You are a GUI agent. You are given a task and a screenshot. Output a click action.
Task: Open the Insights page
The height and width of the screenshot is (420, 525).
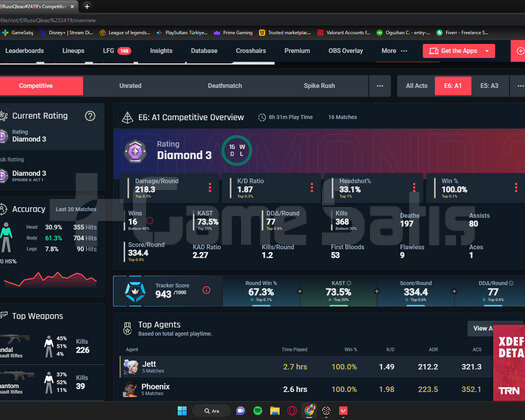tap(161, 51)
